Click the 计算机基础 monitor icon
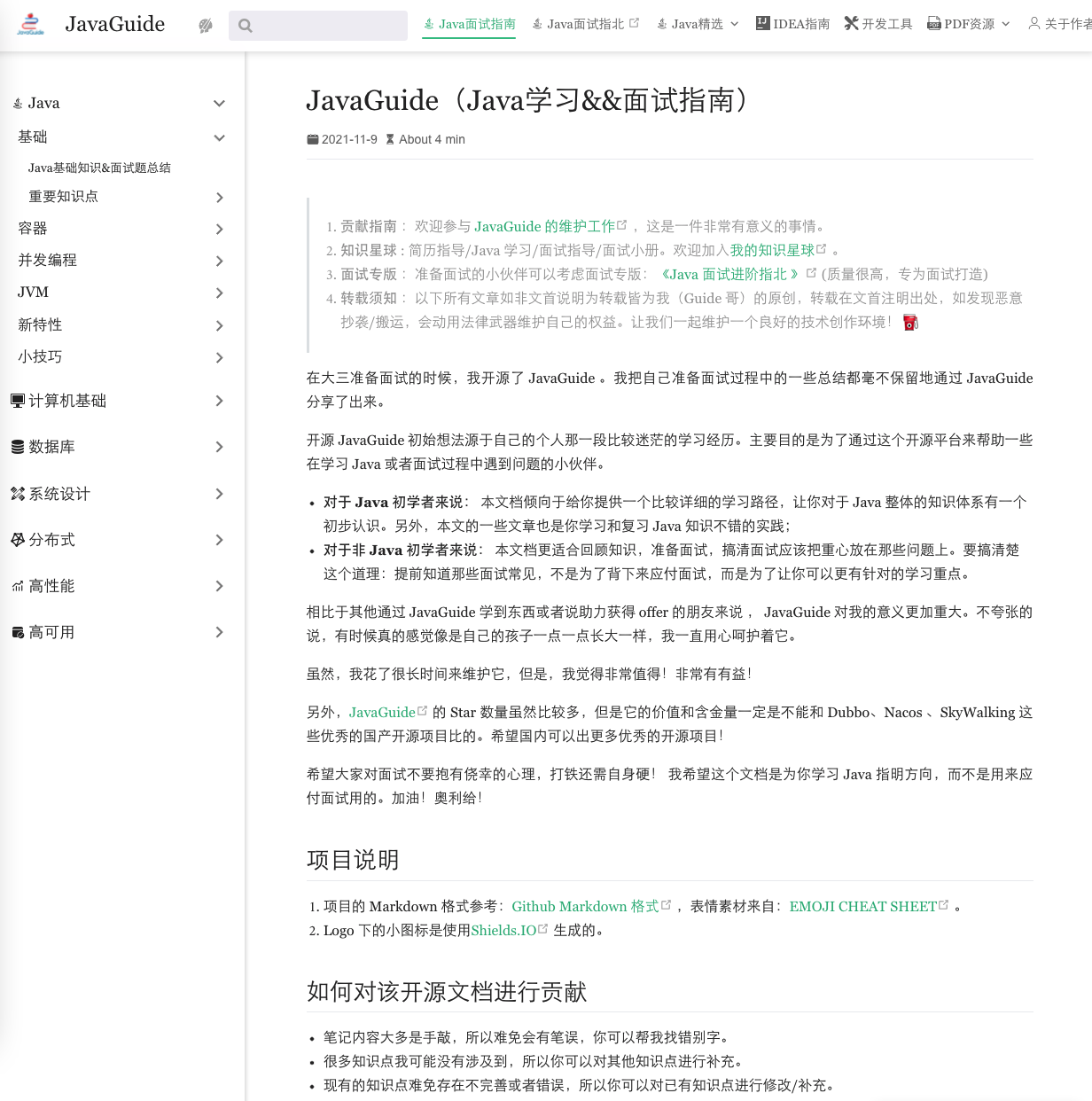Image resolution: width=1092 pixels, height=1101 pixels. [x=17, y=400]
